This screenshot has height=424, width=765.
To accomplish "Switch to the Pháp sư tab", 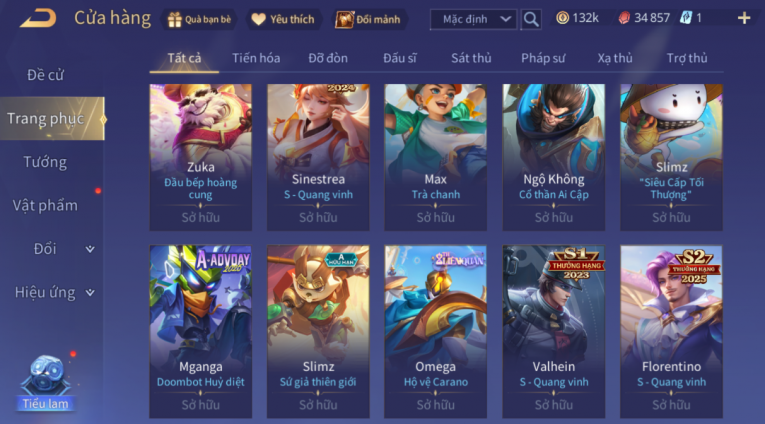I will point(543,58).
